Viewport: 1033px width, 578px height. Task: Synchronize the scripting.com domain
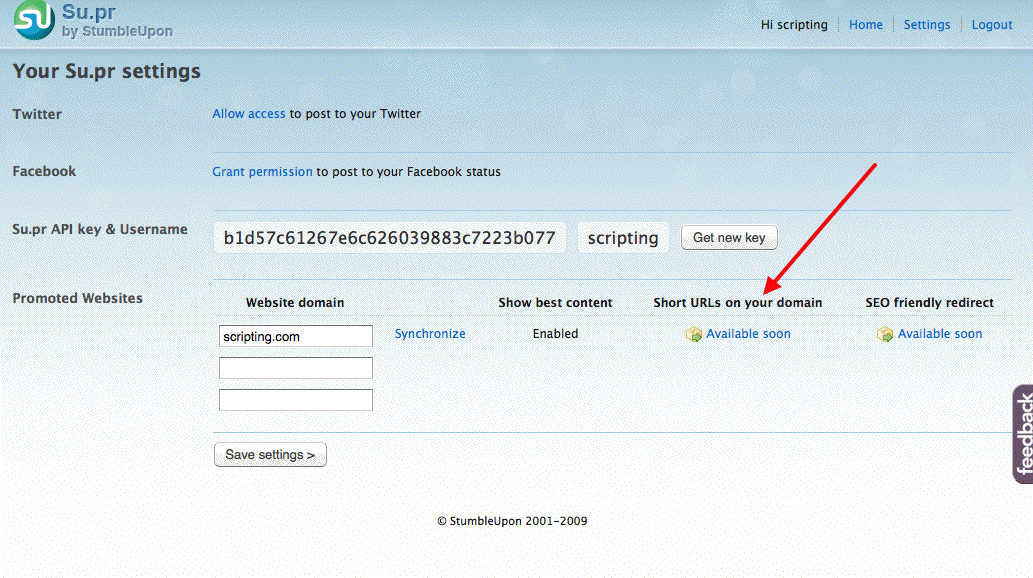coord(430,334)
